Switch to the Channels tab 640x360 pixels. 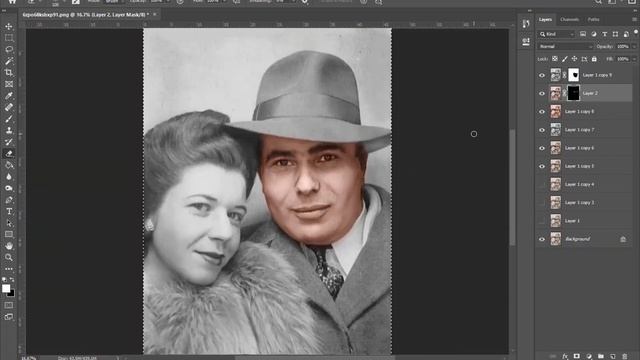(x=569, y=19)
